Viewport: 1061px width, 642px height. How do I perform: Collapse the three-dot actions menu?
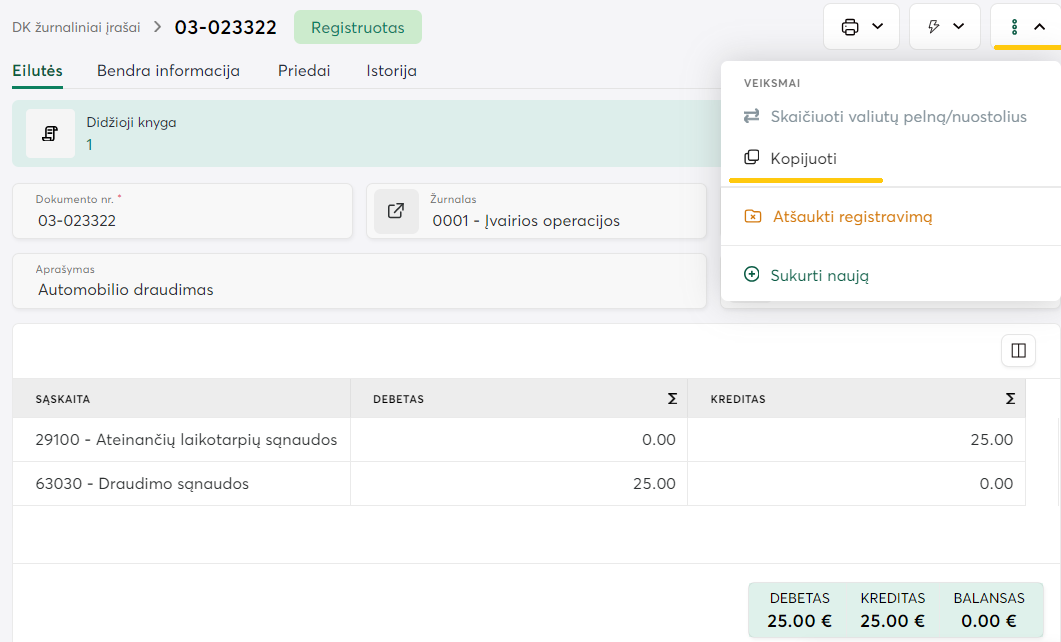coord(1026,27)
